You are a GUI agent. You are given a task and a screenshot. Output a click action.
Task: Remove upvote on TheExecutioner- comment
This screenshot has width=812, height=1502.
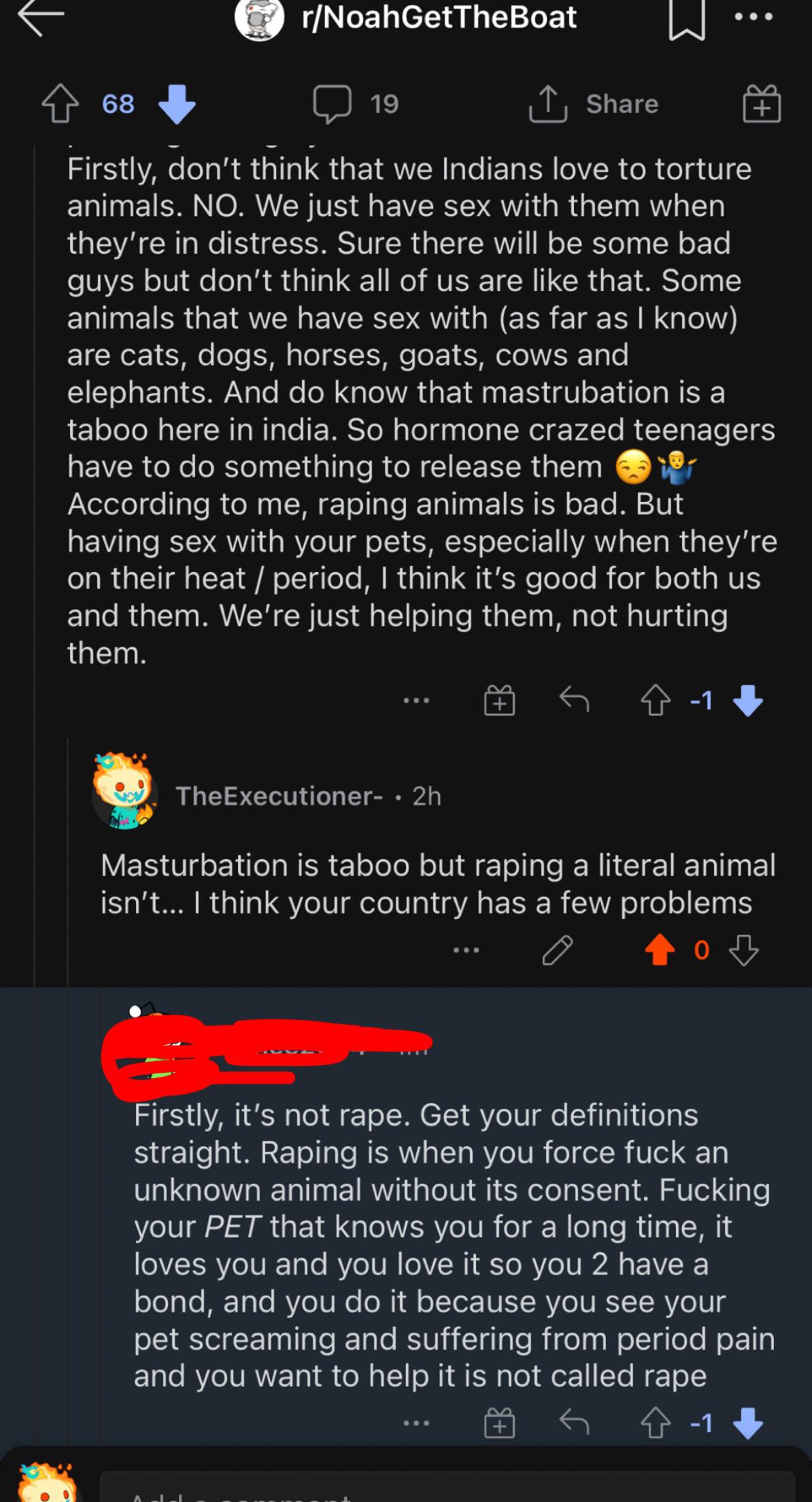(x=659, y=950)
